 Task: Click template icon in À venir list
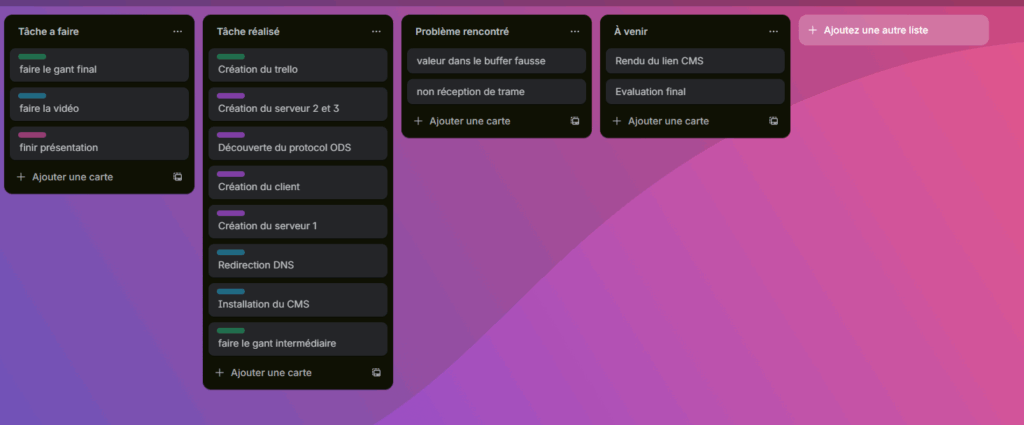[x=773, y=121]
